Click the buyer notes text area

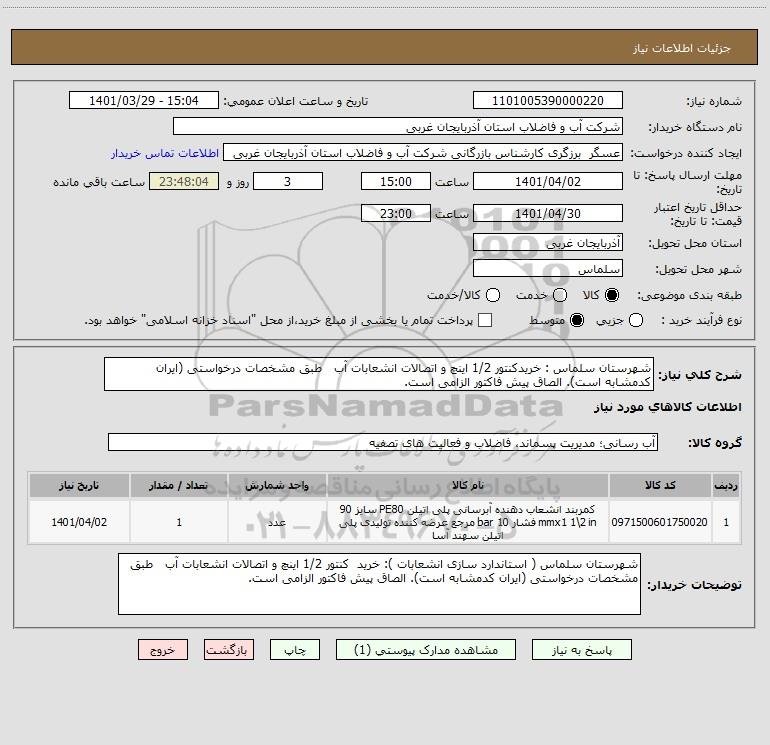(379, 584)
